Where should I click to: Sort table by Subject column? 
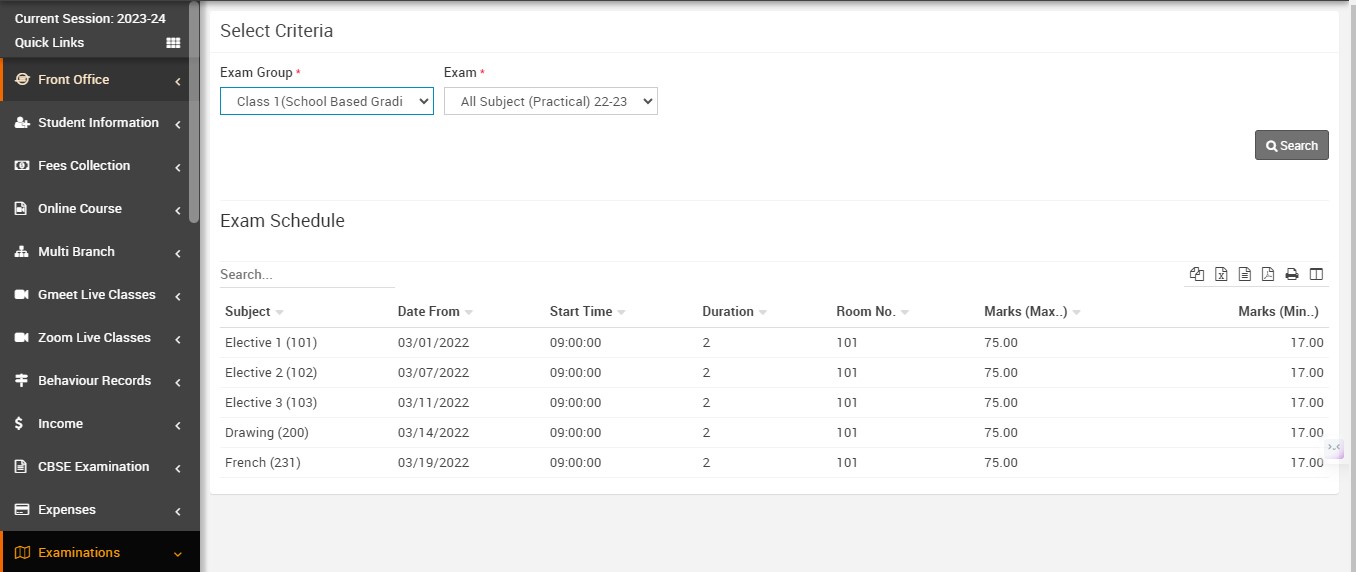pyautogui.click(x=248, y=312)
